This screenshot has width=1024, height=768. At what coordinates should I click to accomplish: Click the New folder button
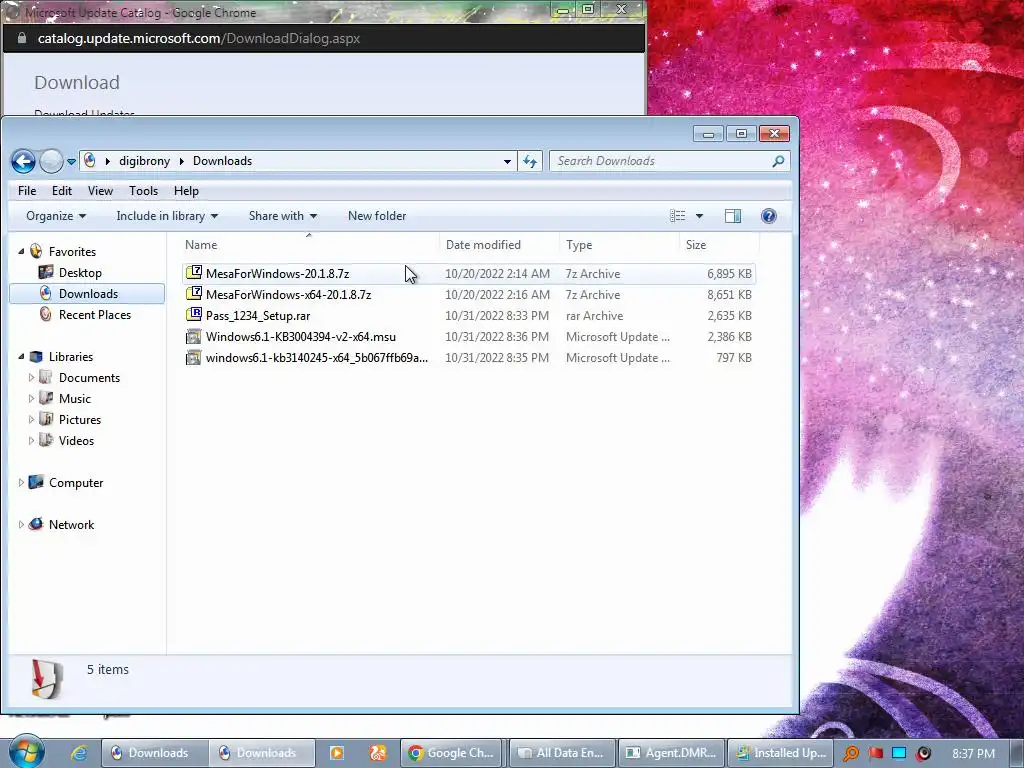tap(377, 216)
